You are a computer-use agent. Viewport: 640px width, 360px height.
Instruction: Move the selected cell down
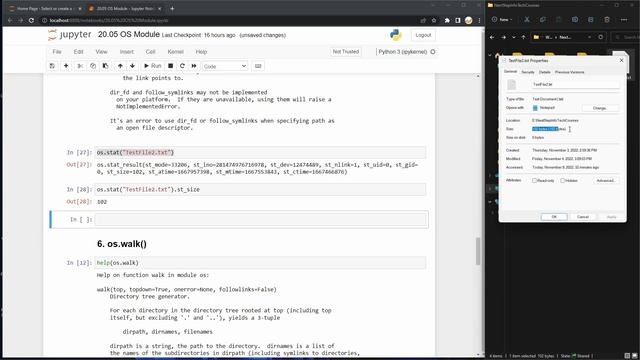(x=132, y=66)
